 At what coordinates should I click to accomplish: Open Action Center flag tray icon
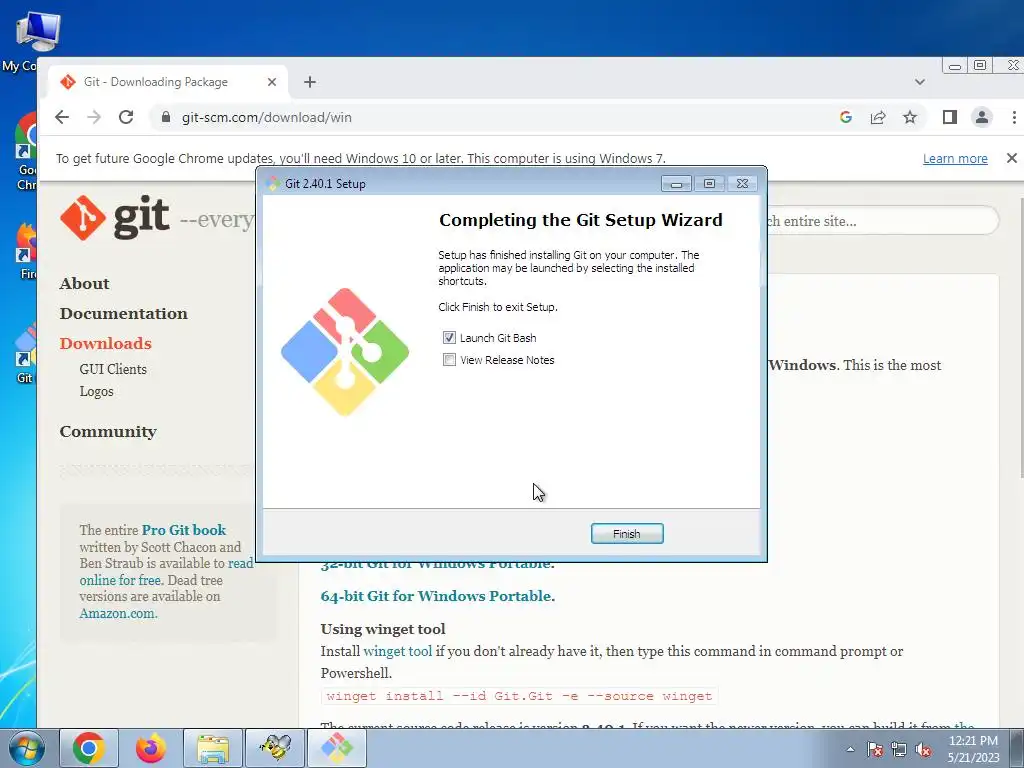coord(875,749)
